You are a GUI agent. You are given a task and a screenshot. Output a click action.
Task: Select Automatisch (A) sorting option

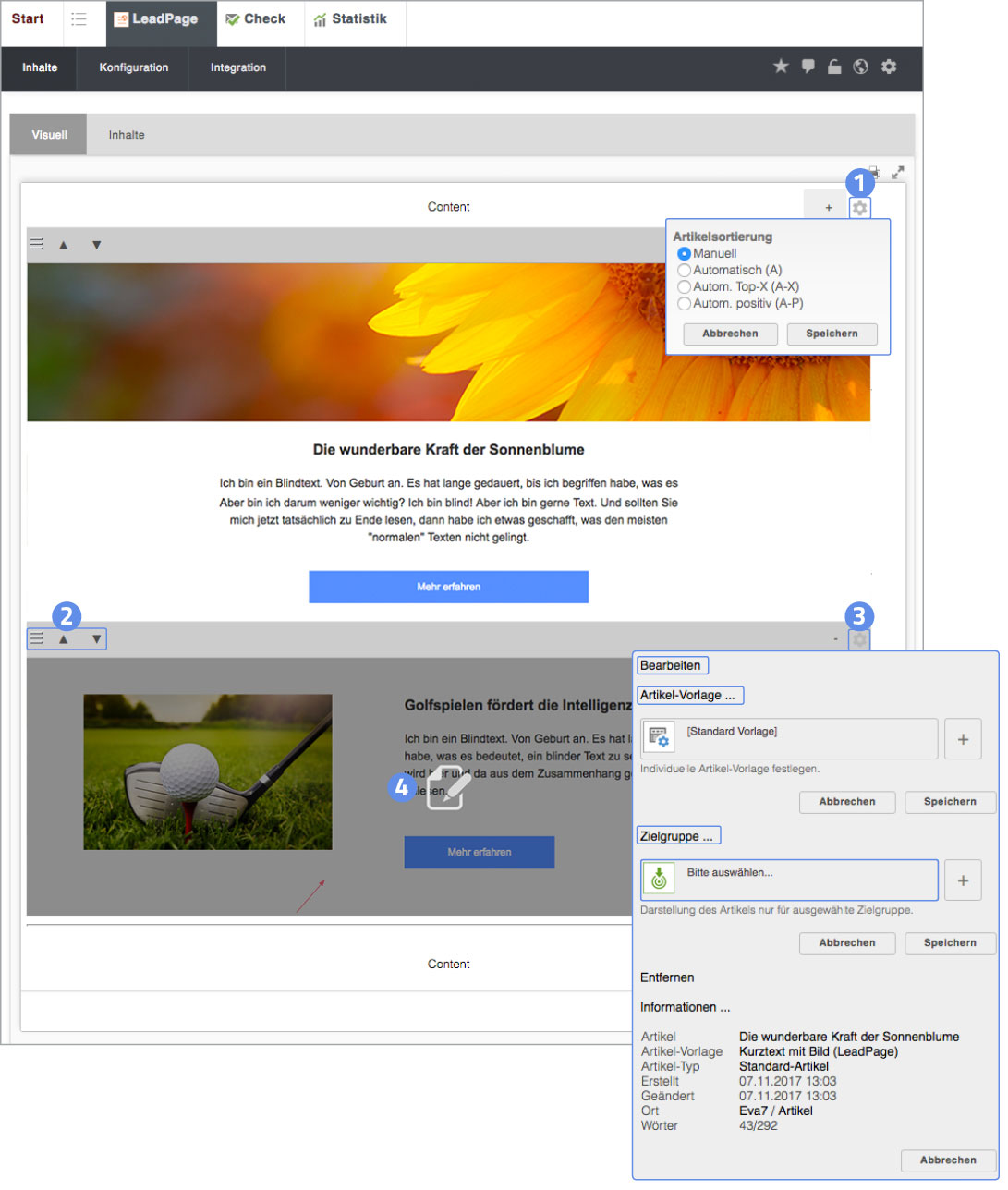pyautogui.click(x=685, y=270)
